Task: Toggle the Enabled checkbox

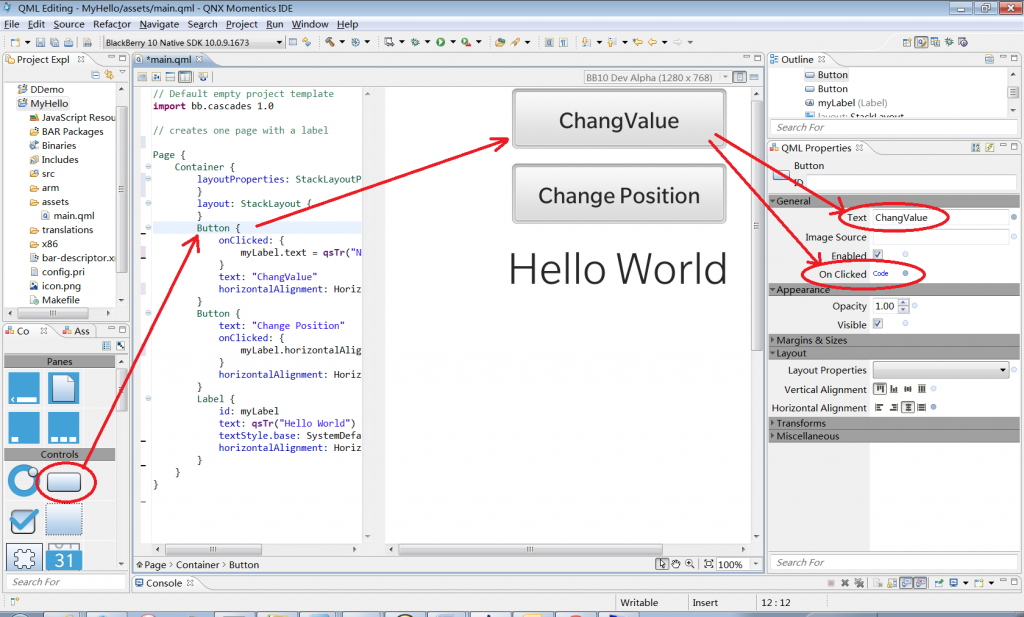Action: click(x=878, y=255)
